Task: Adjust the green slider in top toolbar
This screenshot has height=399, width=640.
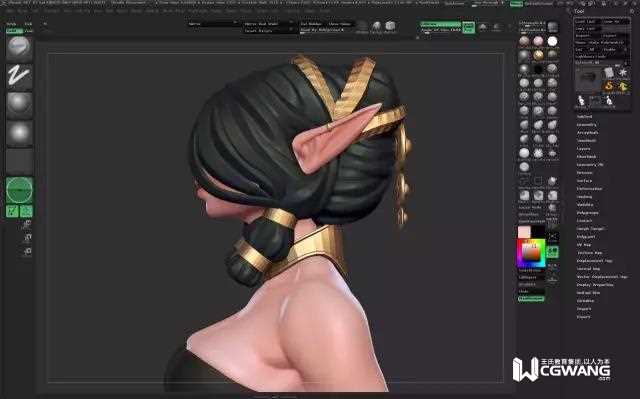Action: (x=440, y=24)
